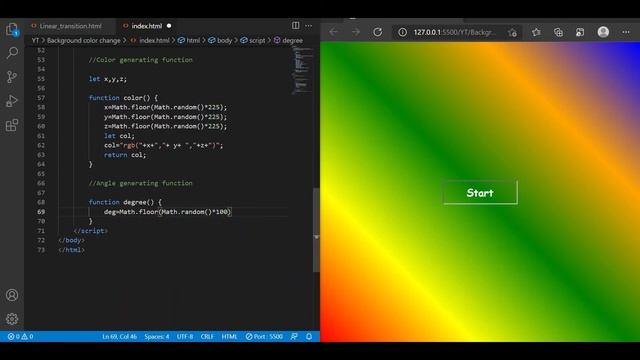Screen dimensions: 640x360
Task: Click the 'script' breadcrumb item
Action: (257, 40)
